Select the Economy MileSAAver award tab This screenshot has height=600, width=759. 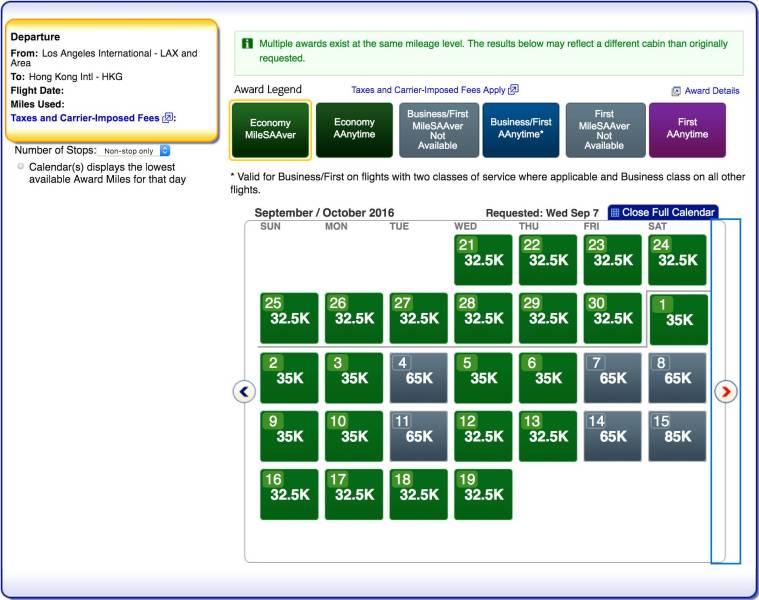[x=270, y=130]
